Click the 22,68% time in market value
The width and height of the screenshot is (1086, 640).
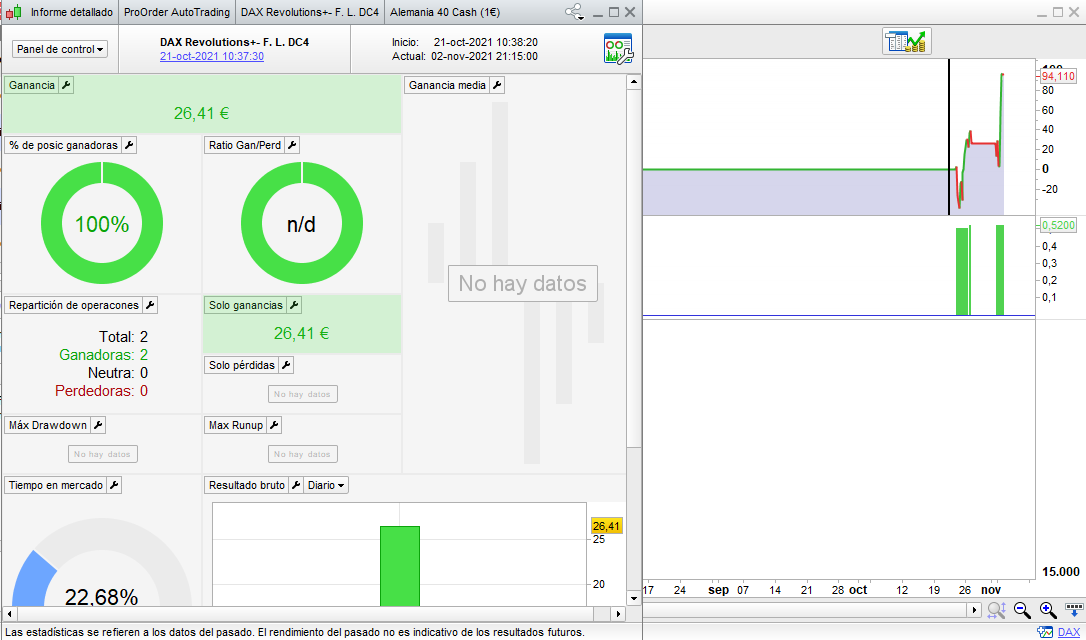(101, 597)
